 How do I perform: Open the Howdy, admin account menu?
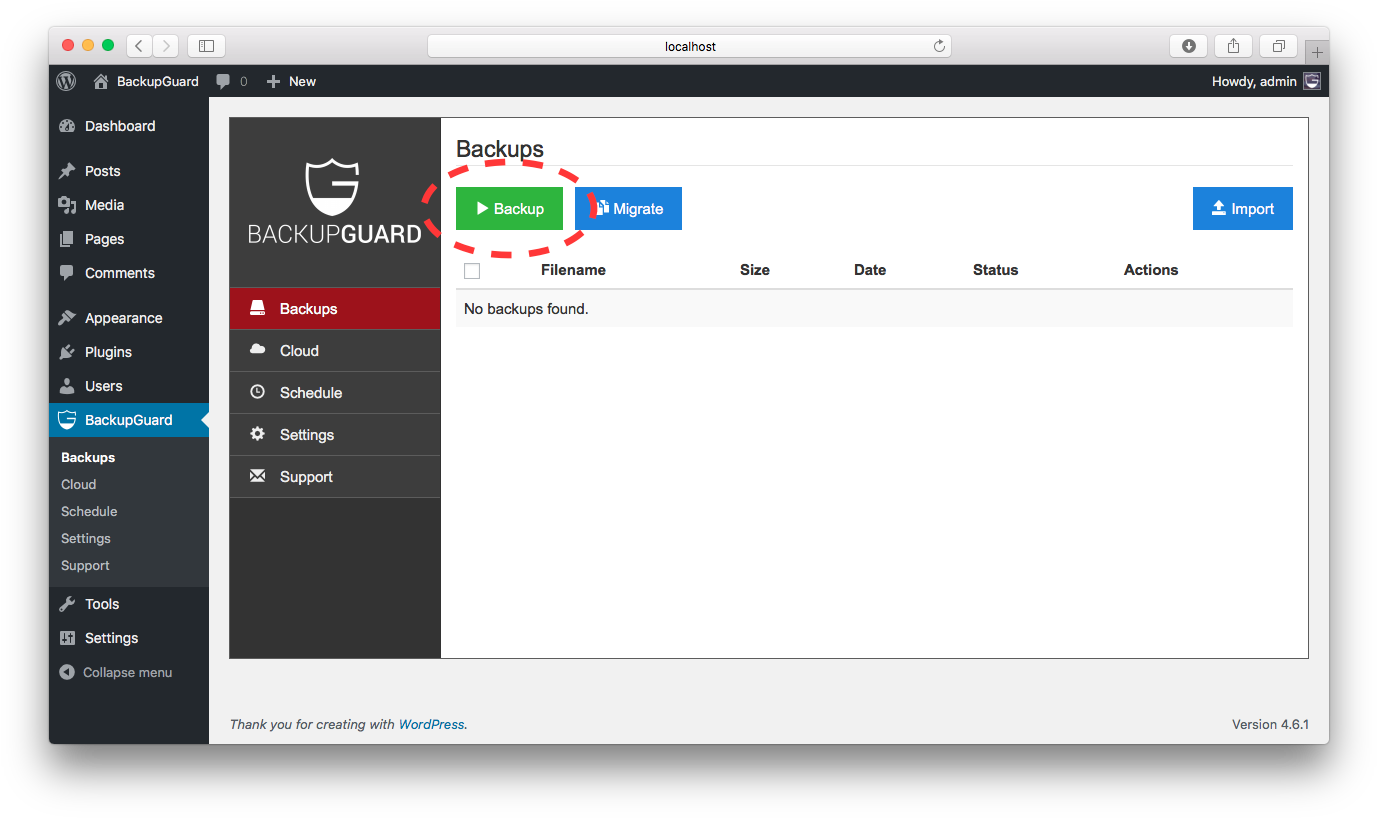pyautogui.click(x=1254, y=81)
